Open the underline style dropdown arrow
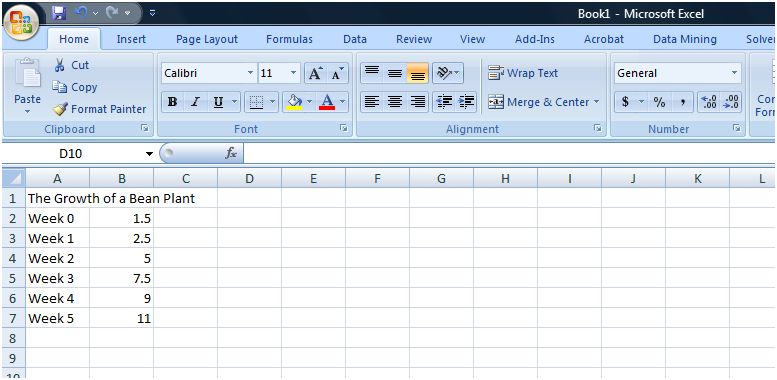 click(x=234, y=102)
